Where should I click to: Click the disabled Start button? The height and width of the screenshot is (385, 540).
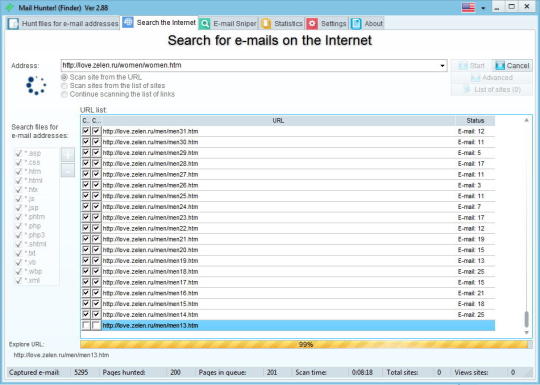click(471, 65)
